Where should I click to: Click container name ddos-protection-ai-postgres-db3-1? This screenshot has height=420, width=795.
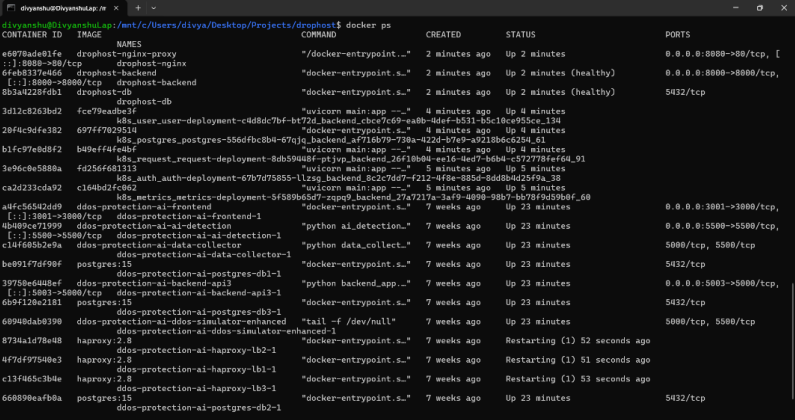tap(199, 312)
